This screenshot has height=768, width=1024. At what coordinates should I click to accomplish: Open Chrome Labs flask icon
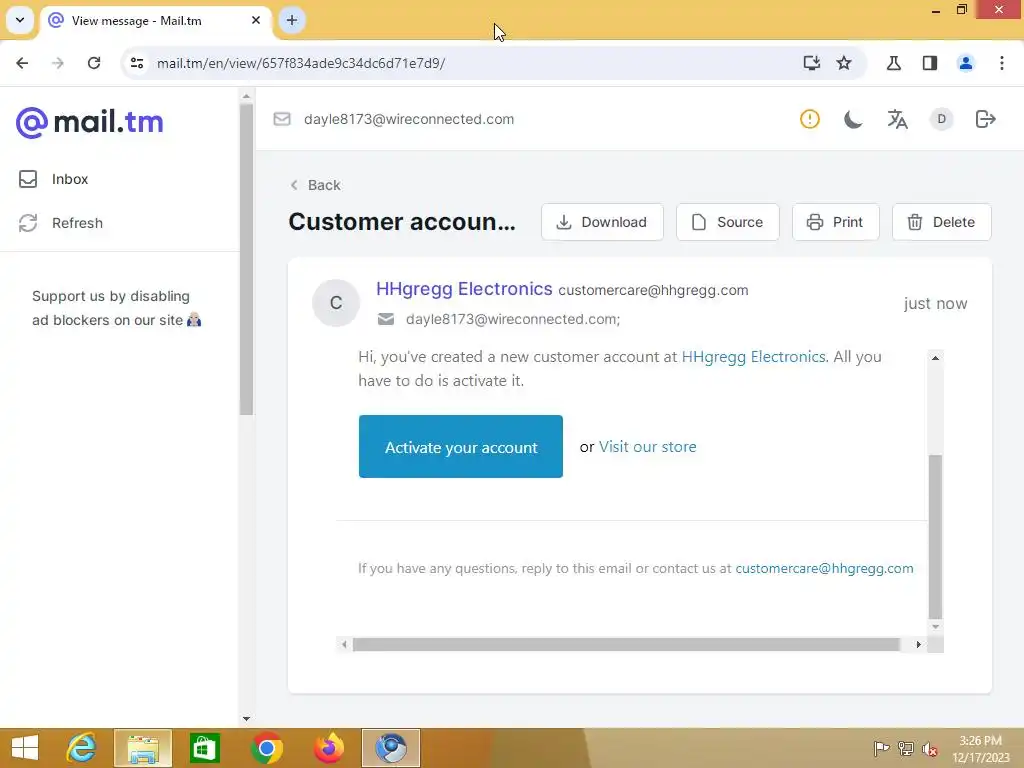pyautogui.click(x=894, y=63)
